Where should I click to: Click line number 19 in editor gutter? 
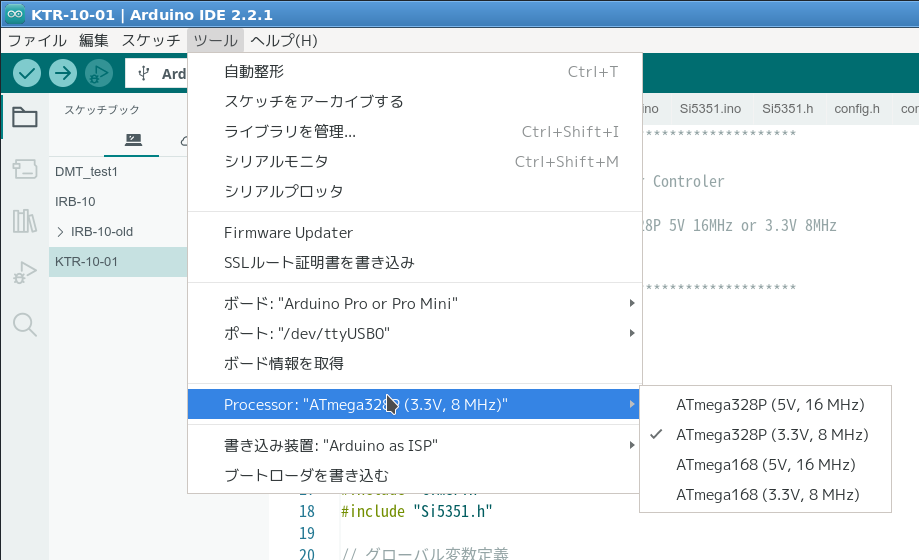point(307,533)
